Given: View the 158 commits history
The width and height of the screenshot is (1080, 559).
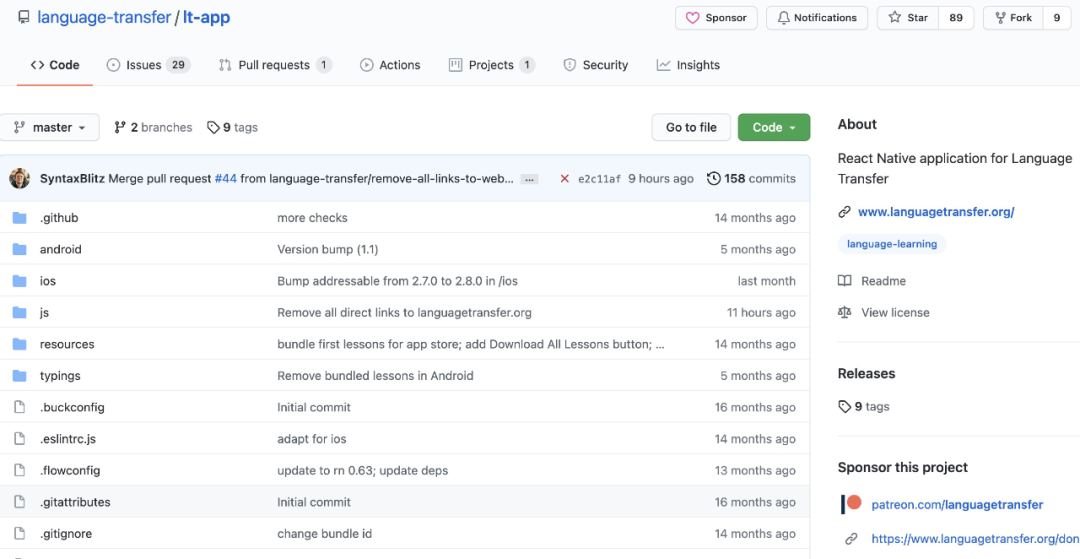Looking at the screenshot, I should pos(751,179).
